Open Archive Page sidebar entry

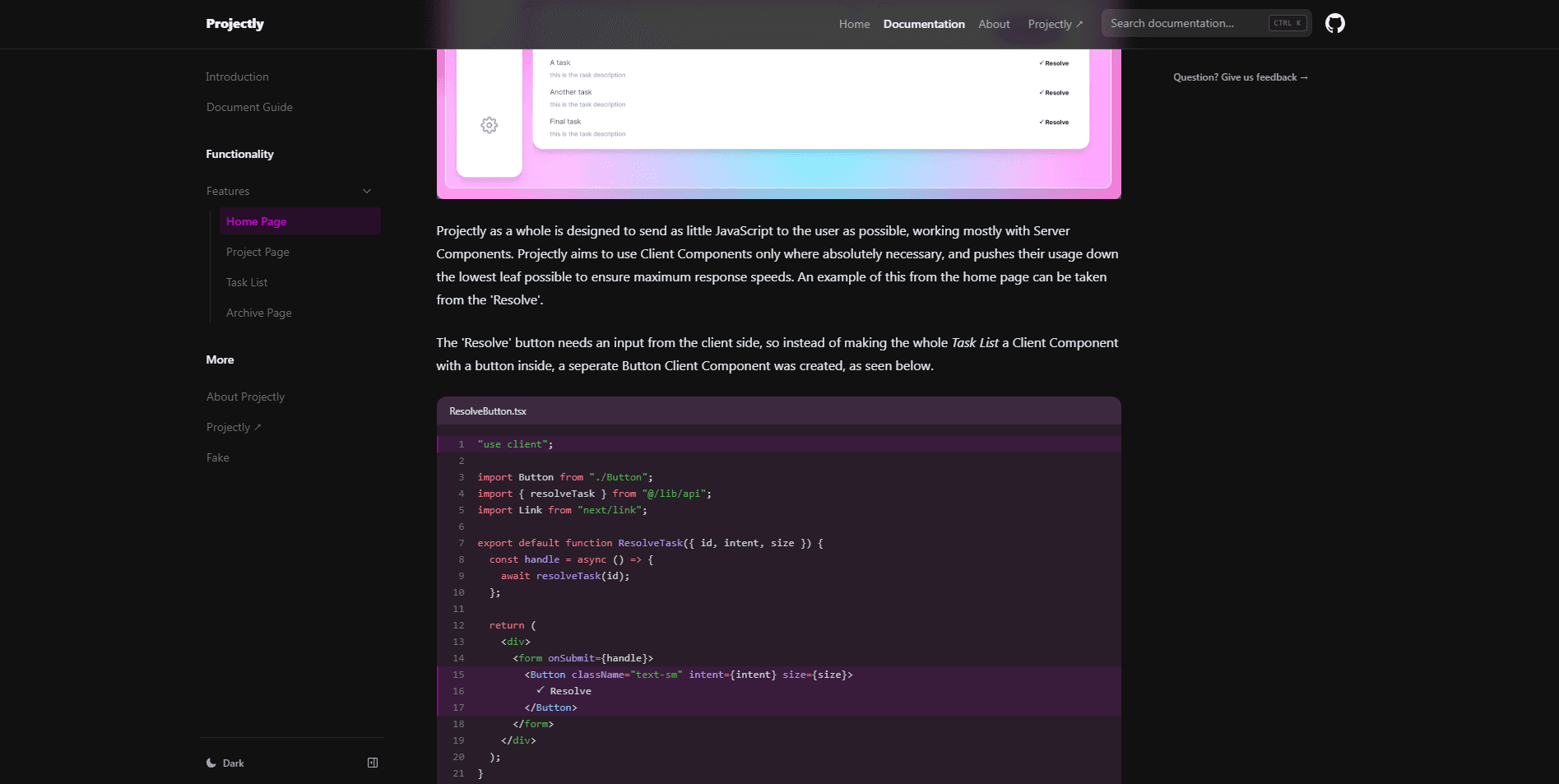(259, 313)
